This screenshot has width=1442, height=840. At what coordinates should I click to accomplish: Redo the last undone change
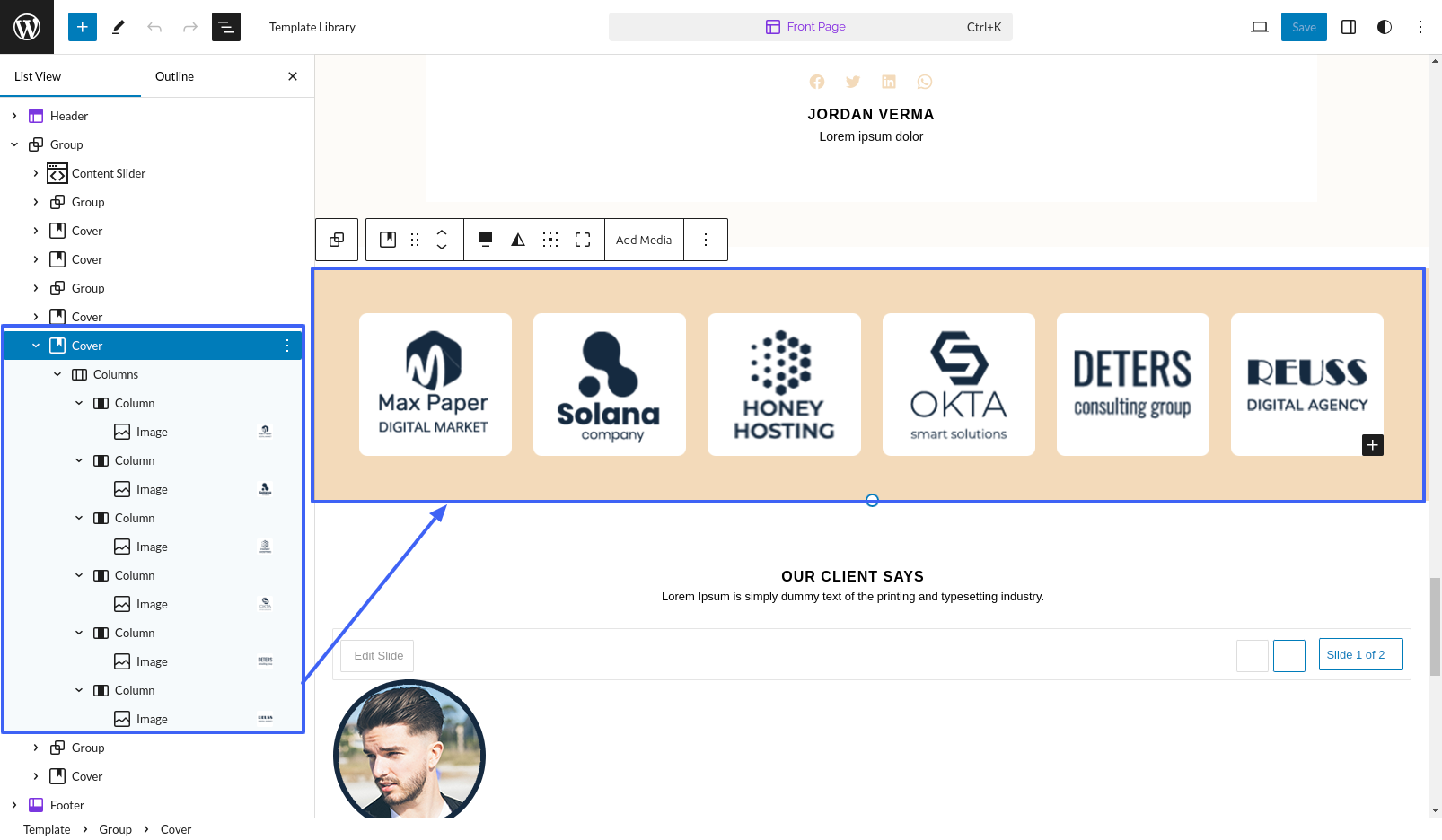[190, 27]
